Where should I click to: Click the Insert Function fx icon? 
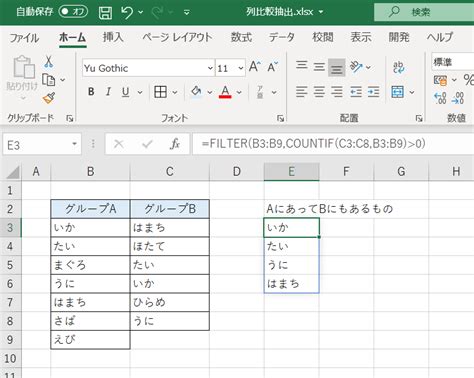click(x=175, y=144)
